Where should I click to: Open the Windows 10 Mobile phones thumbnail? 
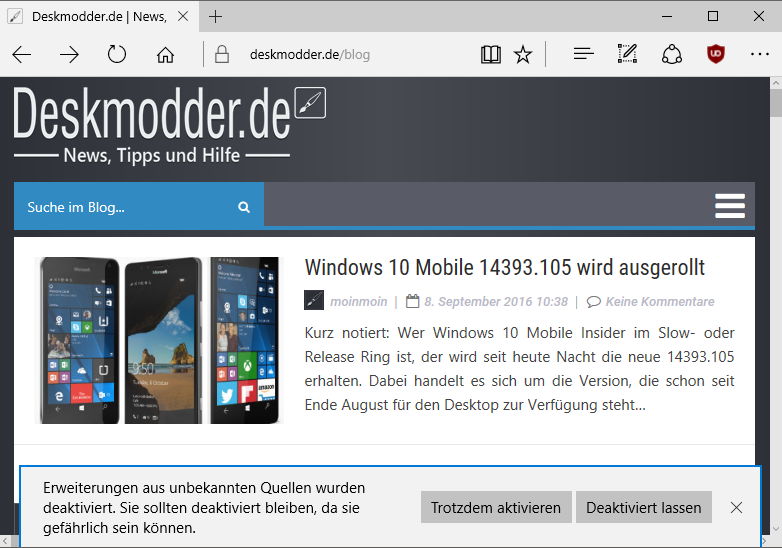159,341
